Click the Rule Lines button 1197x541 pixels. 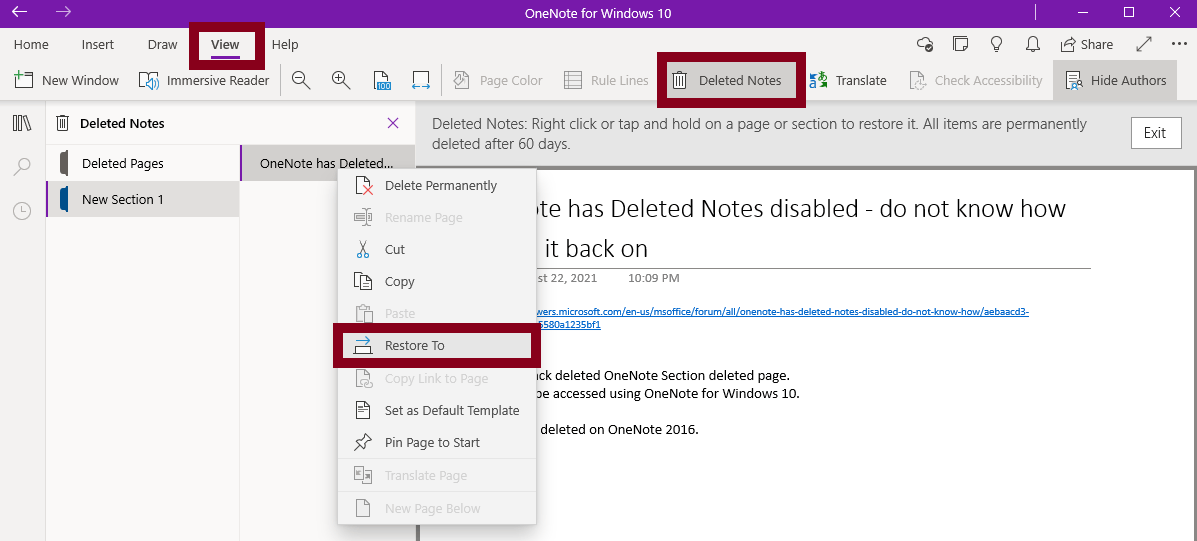pos(606,80)
